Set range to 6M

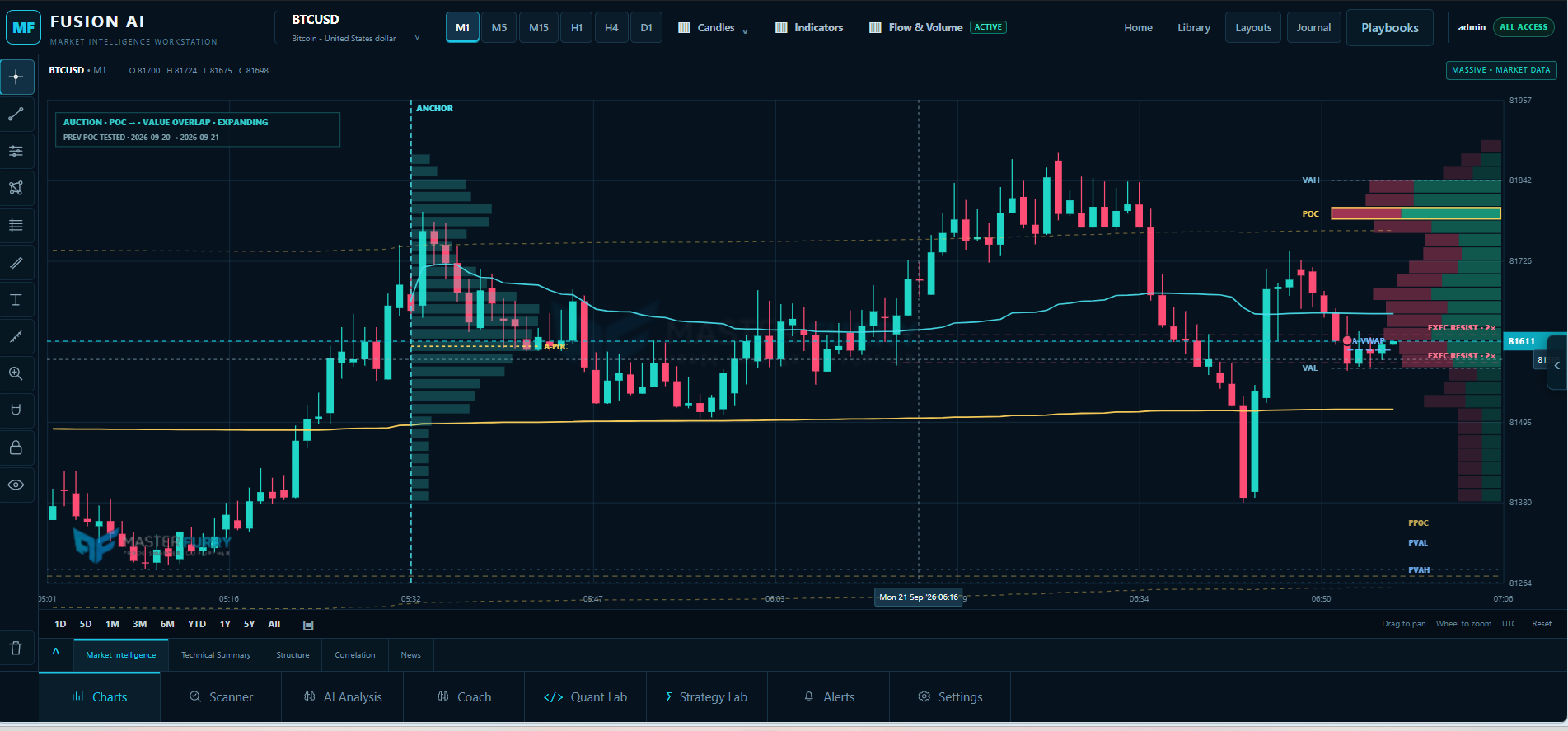point(167,625)
